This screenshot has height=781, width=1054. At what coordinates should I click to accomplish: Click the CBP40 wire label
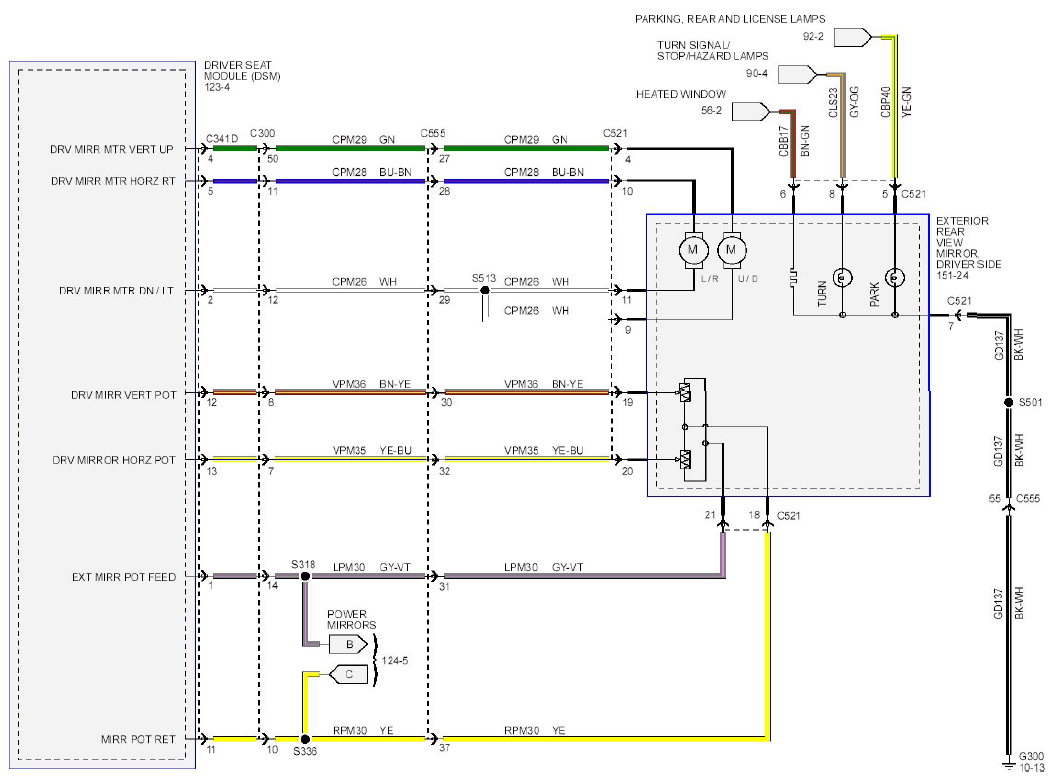point(885,102)
